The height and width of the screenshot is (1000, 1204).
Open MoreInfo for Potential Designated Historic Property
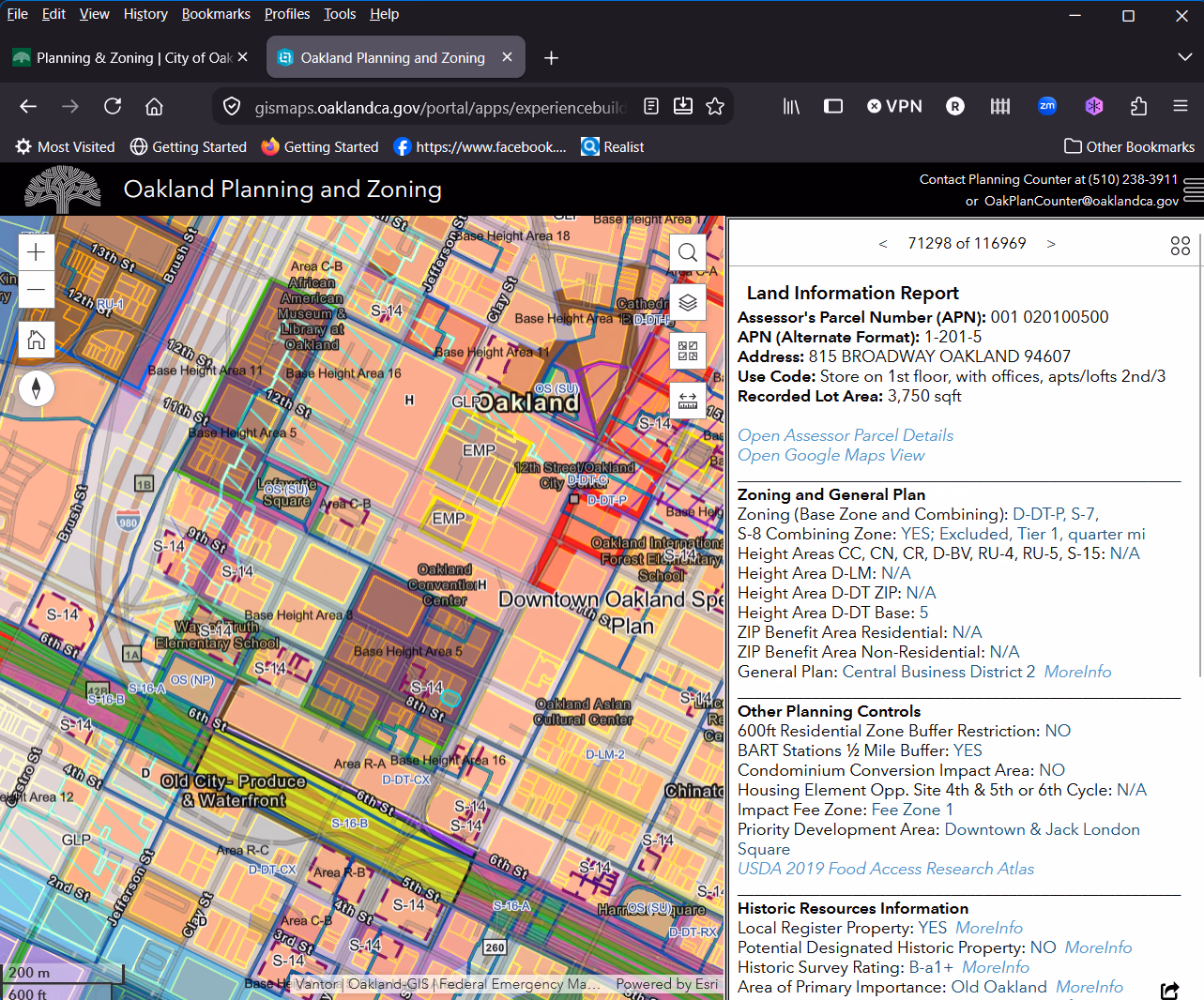click(1098, 947)
